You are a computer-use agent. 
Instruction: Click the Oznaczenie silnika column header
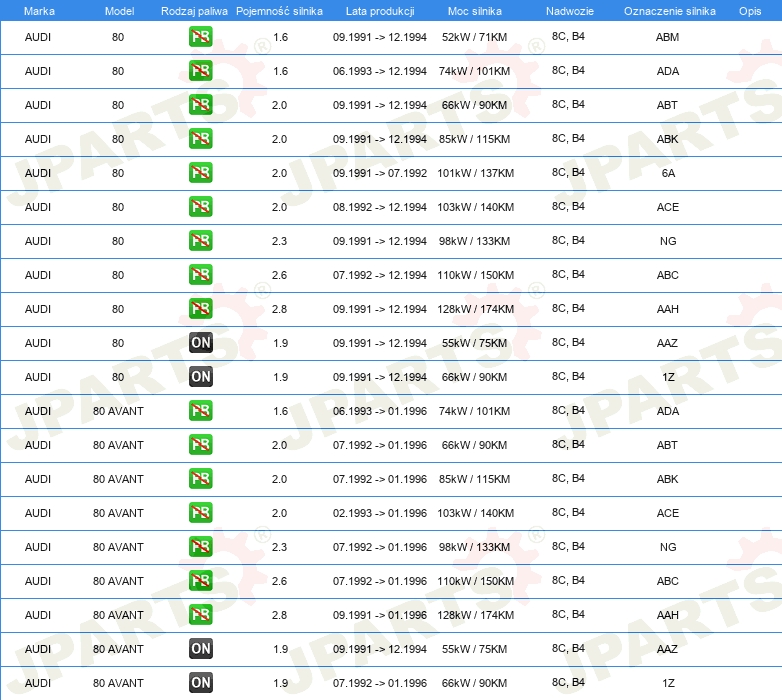coord(669,11)
